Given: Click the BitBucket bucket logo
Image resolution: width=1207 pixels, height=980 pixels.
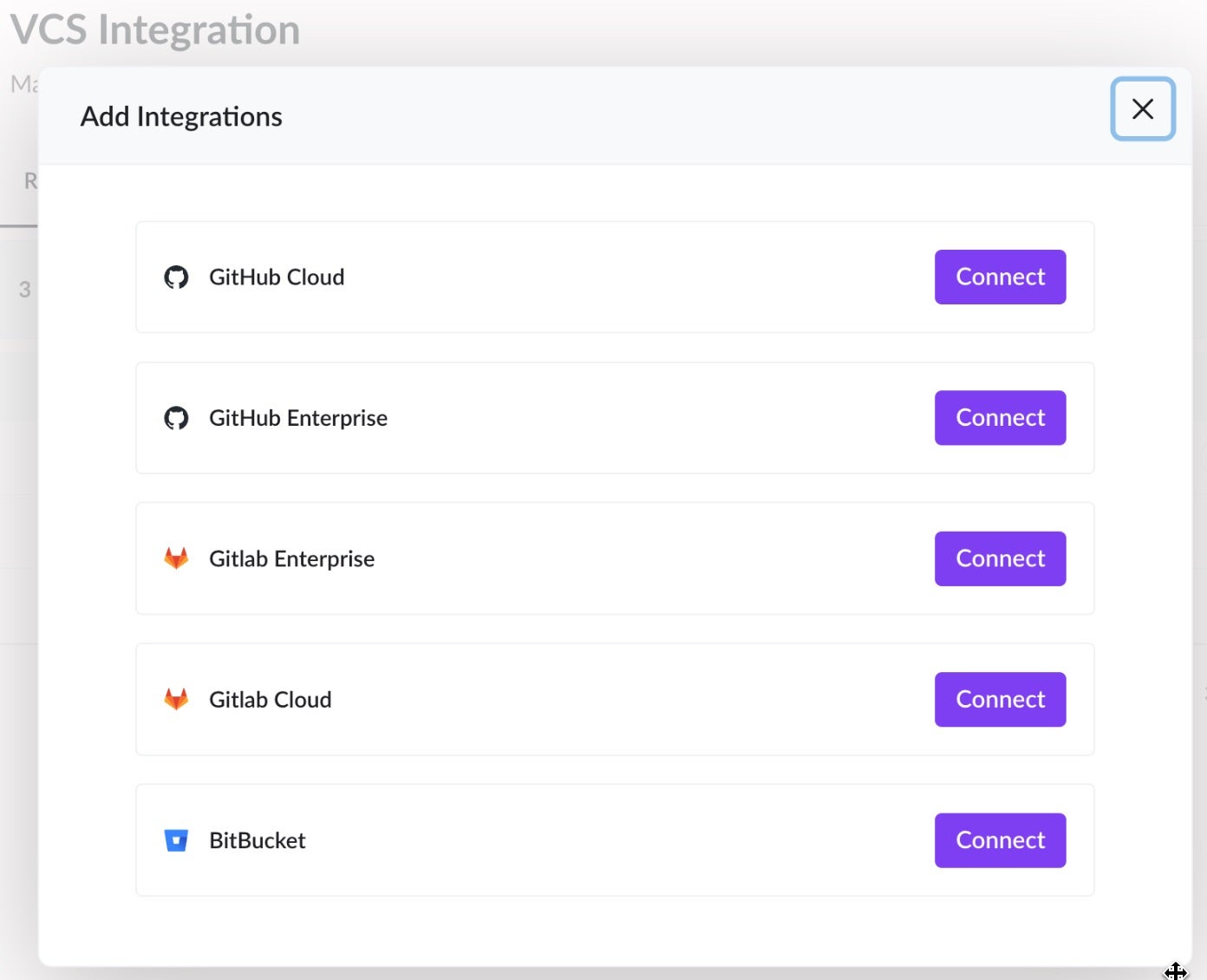Looking at the screenshot, I should [x=176, y=840].
